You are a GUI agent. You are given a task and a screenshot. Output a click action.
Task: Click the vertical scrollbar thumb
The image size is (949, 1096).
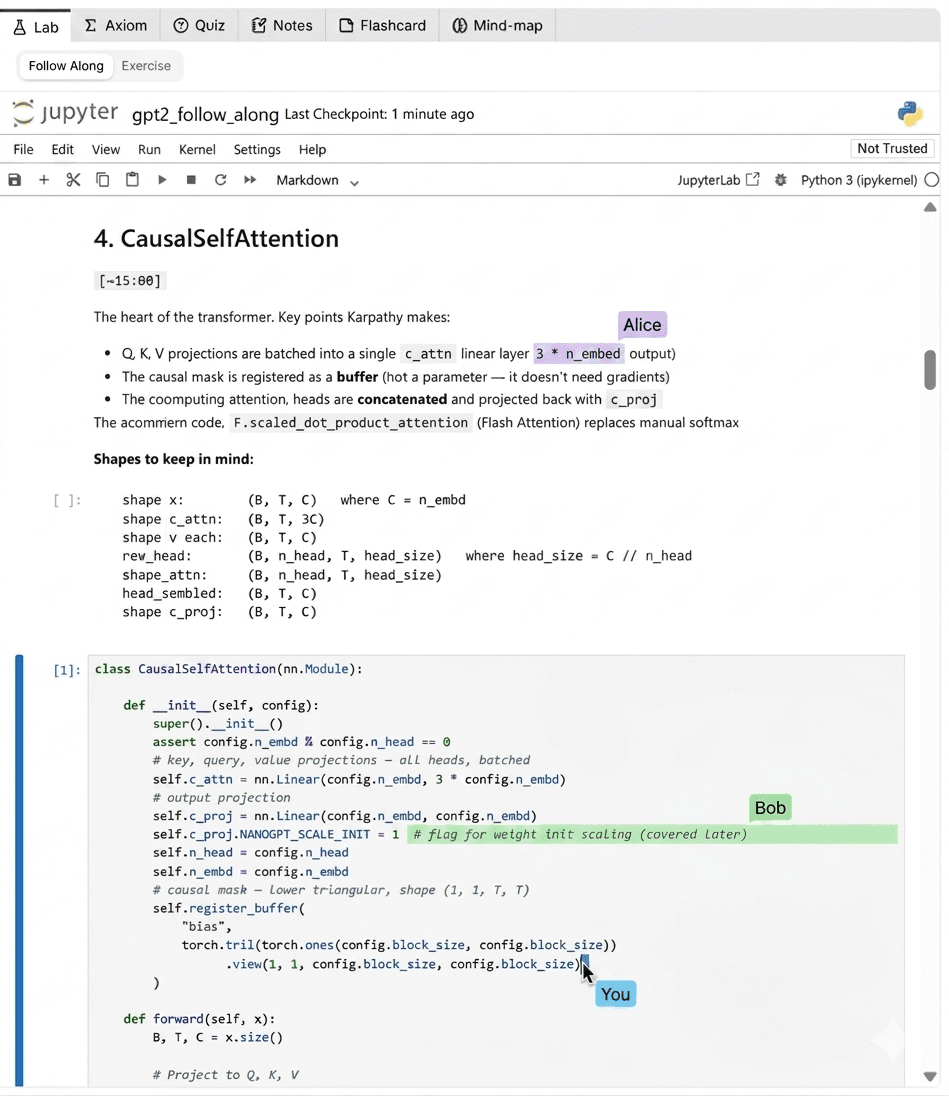pyautogui.click(x=930, y=370)
